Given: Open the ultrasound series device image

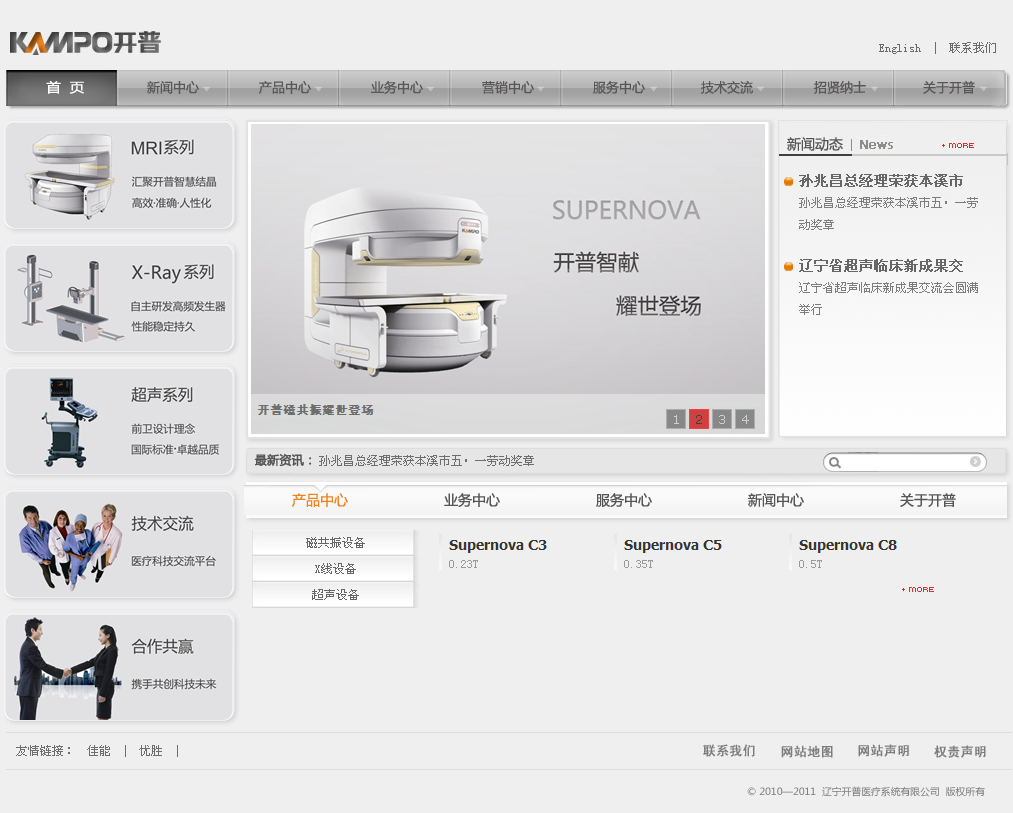Looking at the screenshot, I should pos(68,421).
